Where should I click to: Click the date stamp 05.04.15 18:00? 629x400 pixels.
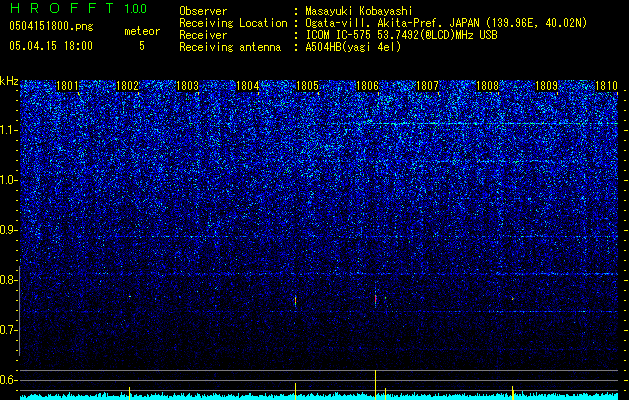coord(51,45)
